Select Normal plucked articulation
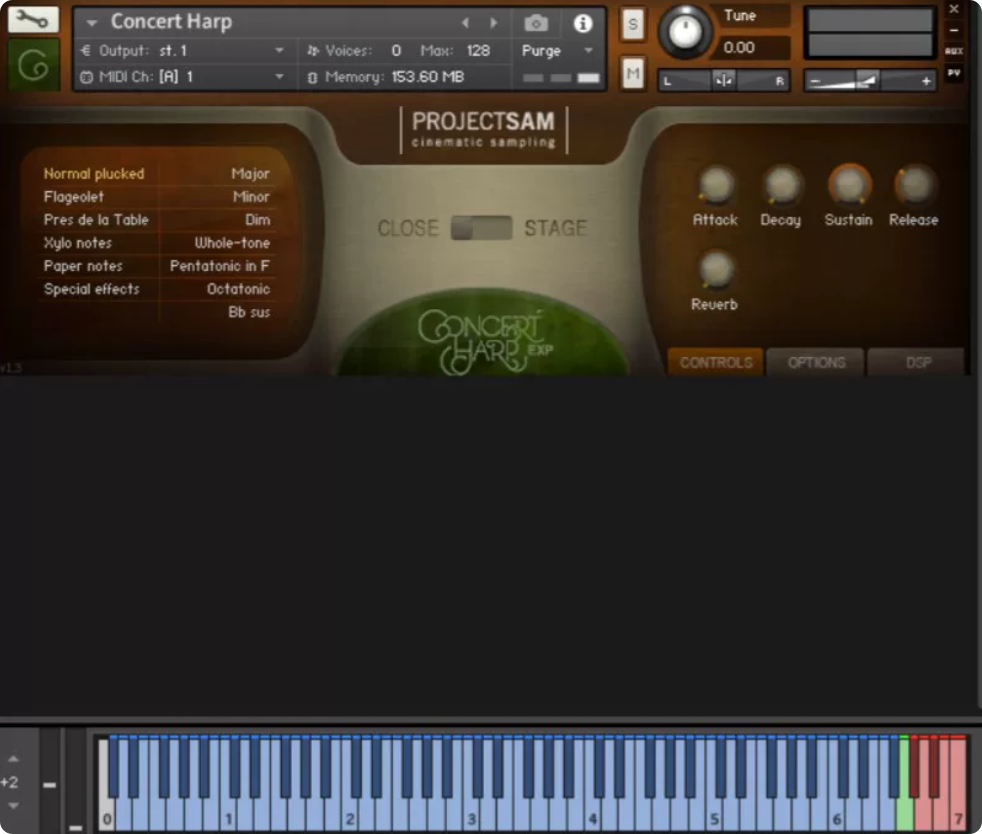The image size is (982, 834). tap(94, 174)
